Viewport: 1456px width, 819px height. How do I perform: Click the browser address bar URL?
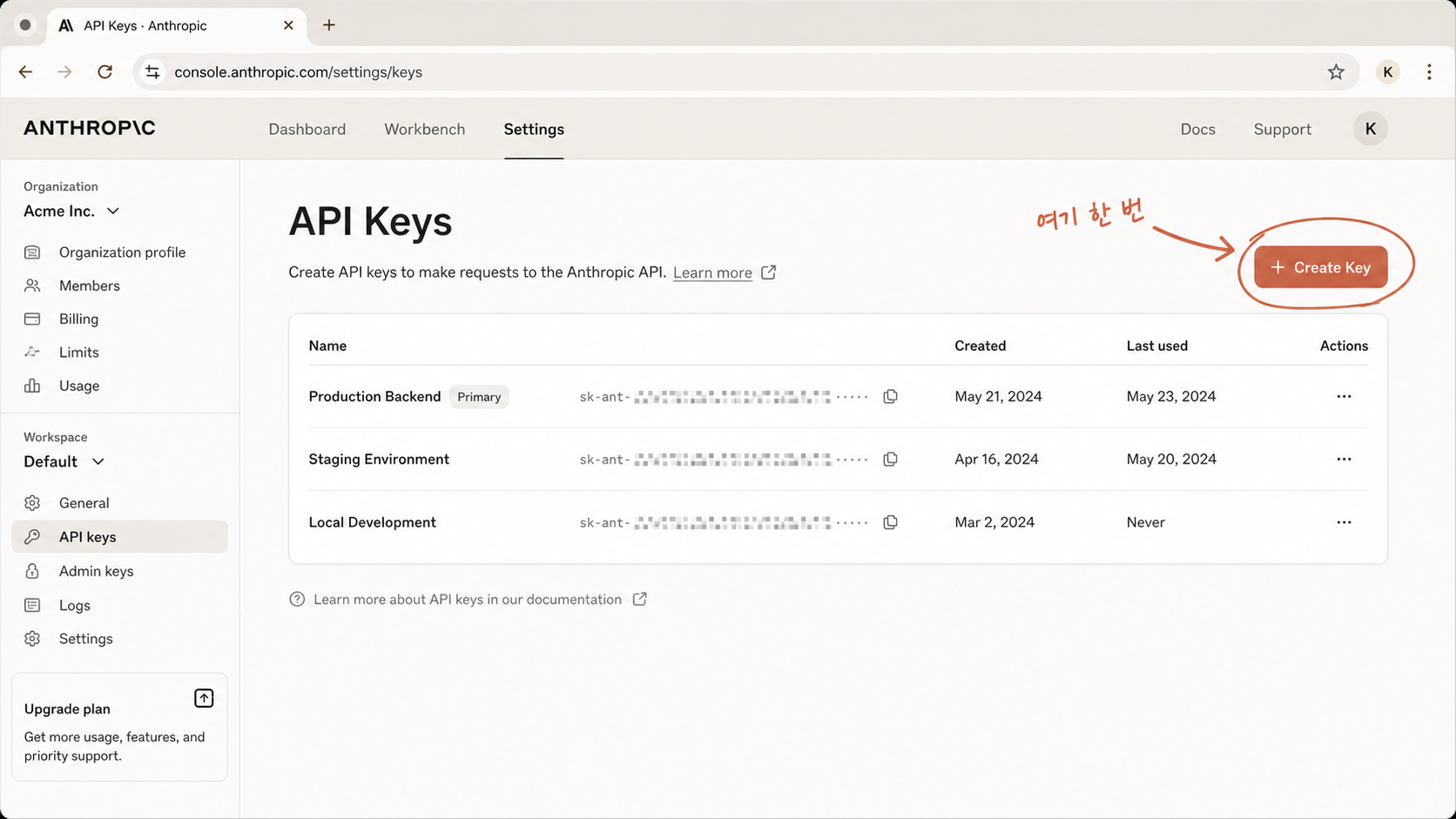coord(298,72)
